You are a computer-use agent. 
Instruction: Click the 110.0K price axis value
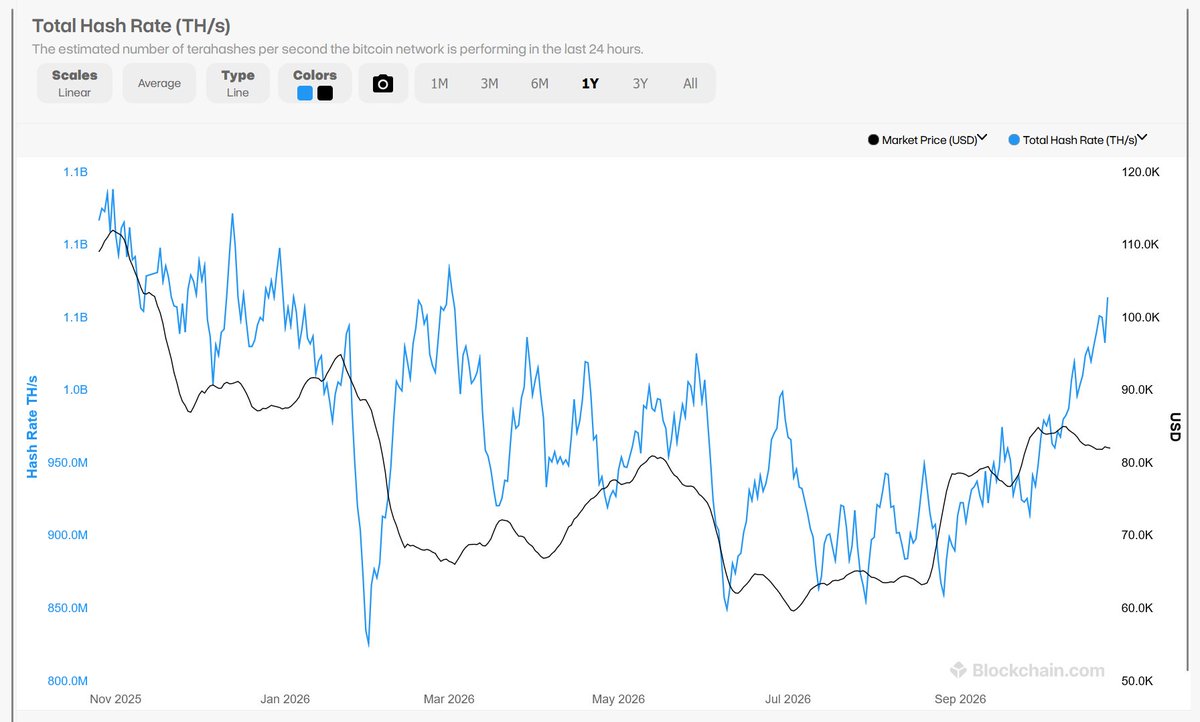coord(1138,245)
